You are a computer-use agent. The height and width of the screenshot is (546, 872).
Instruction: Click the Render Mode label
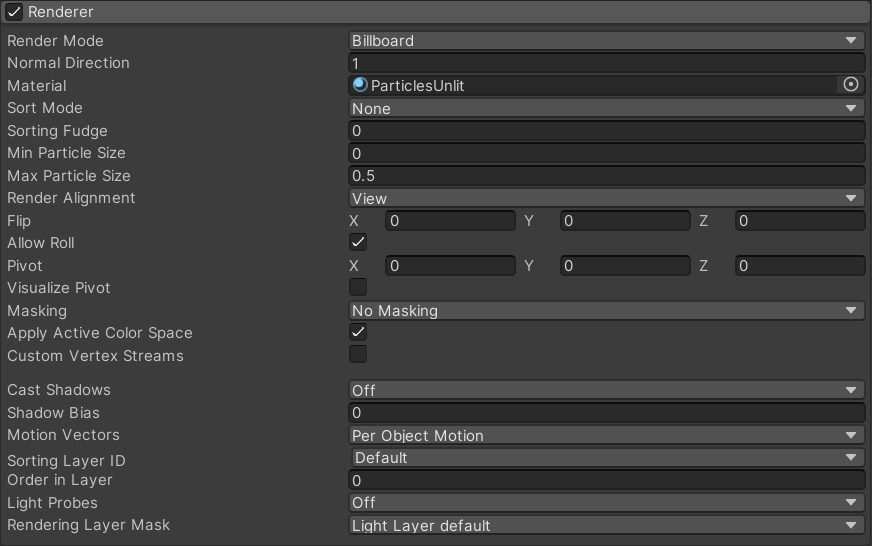55,41
